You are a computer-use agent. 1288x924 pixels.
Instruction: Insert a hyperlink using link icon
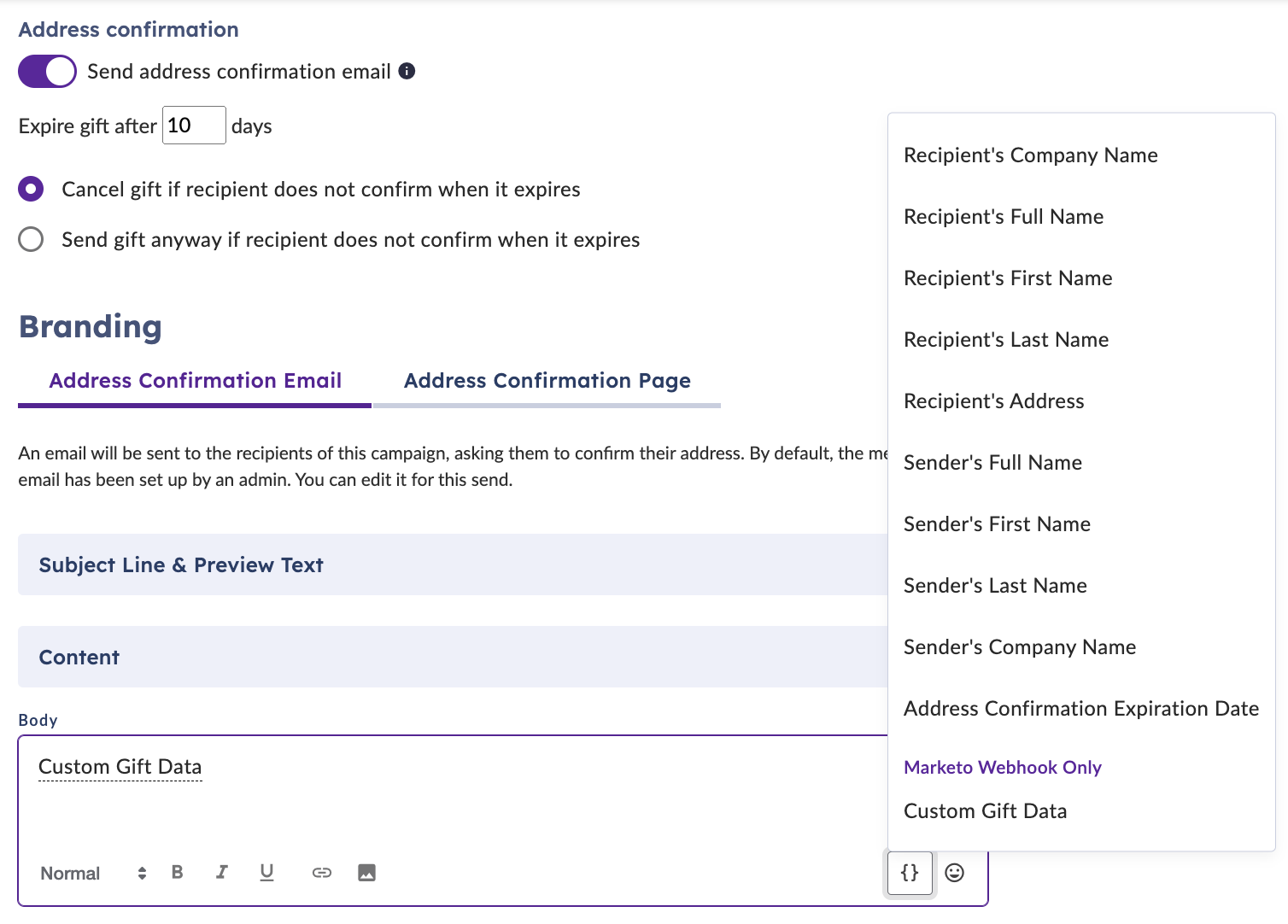(322, 872)
